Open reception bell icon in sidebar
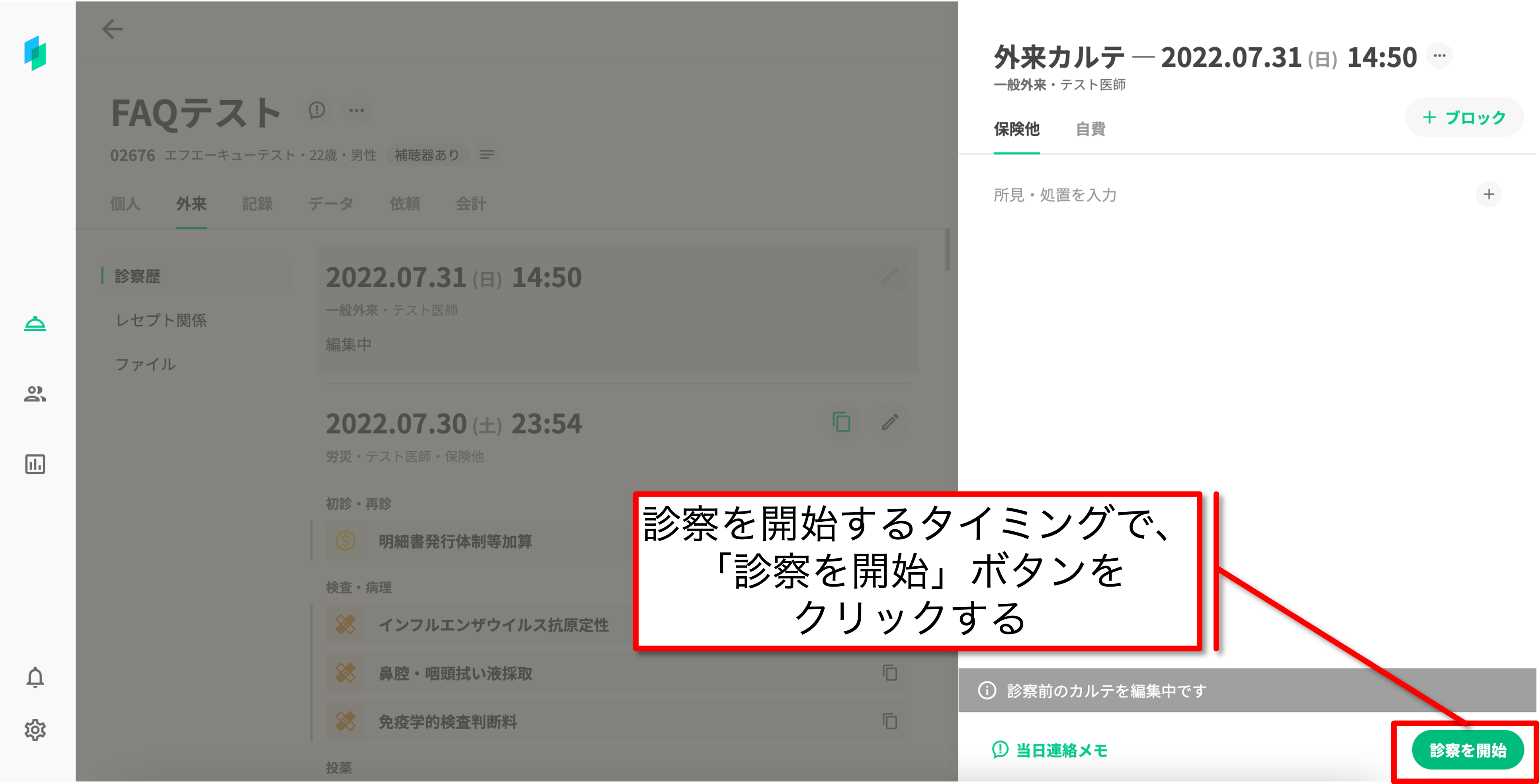The width and height of the screenshot is (1540, 784). point(35,323)
